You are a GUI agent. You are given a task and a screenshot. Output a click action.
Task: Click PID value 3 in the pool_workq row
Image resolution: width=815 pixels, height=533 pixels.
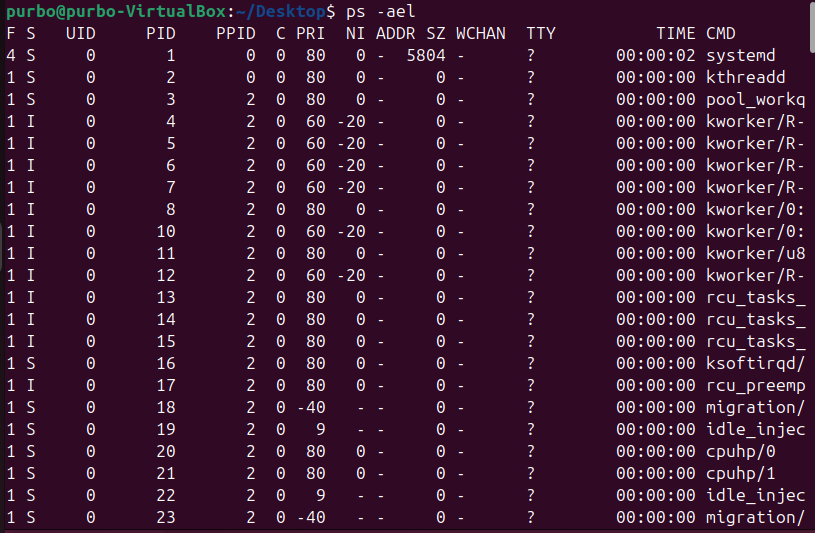[x=170, y=99]
